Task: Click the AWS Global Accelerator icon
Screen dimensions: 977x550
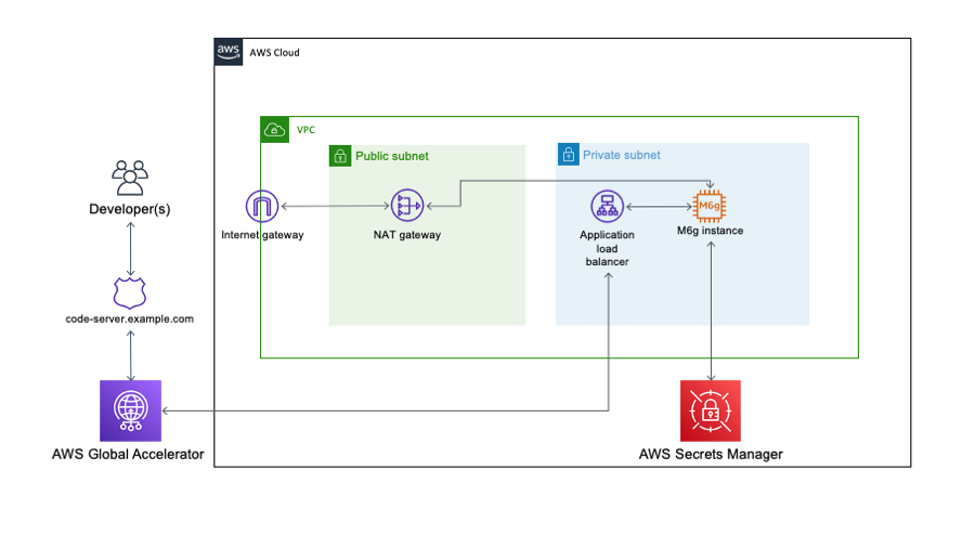Action: [130, 410]
